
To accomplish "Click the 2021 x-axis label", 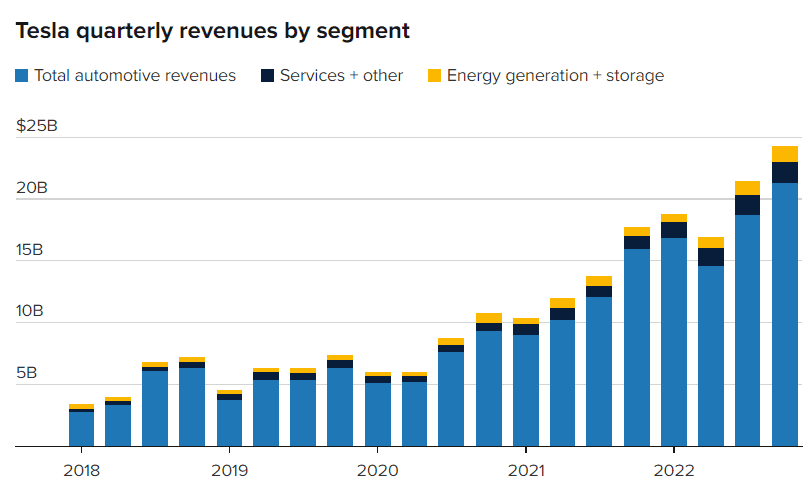I will pyautogui.click(x=526, y=471).
